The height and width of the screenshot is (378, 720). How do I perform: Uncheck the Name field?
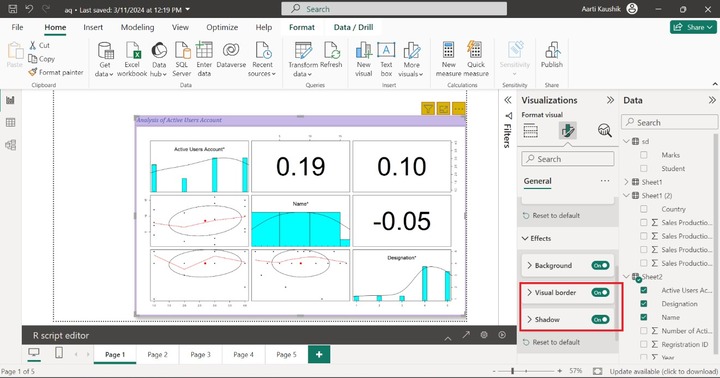(x=644, y=317)
